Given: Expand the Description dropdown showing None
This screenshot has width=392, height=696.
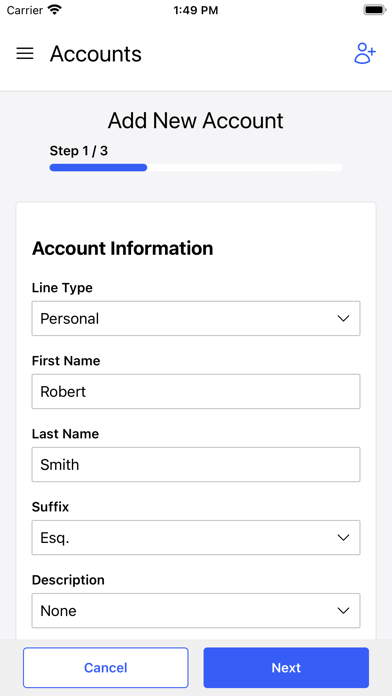Looking at the screenshot, I should click(x=196, y=611).
